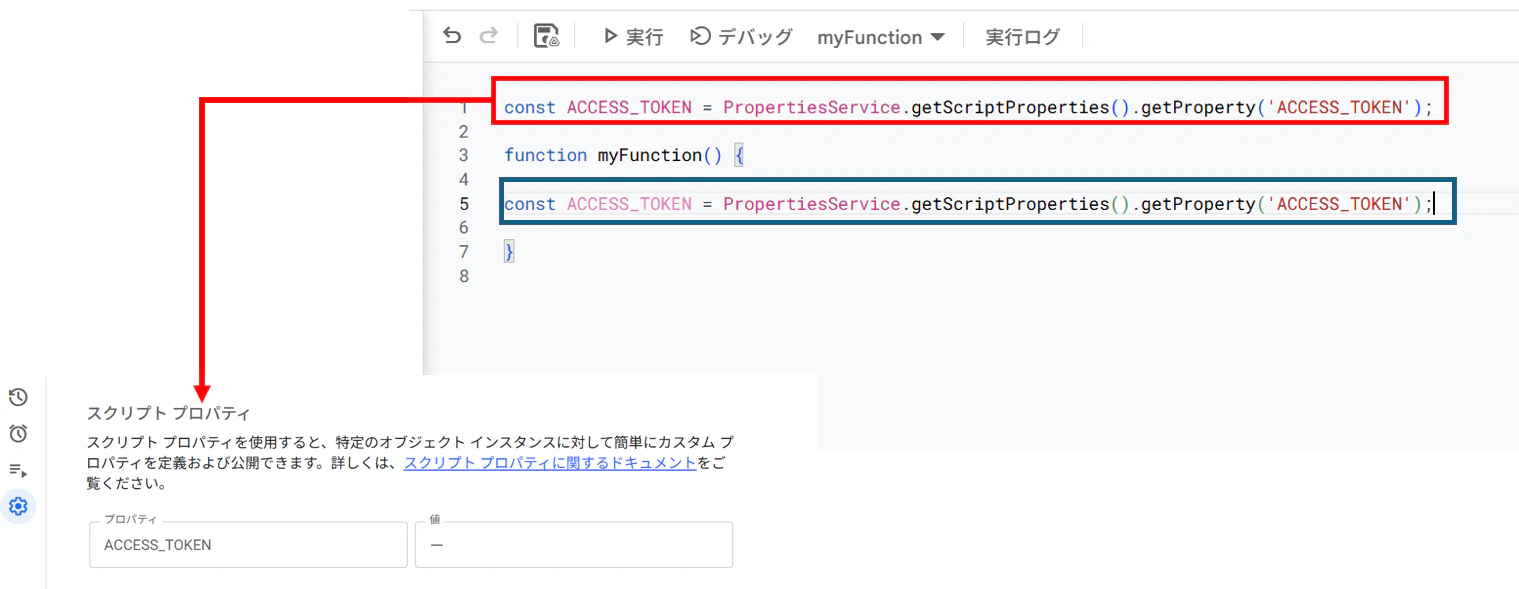Open Project Settings gear icon

click(x=18, y=506)
